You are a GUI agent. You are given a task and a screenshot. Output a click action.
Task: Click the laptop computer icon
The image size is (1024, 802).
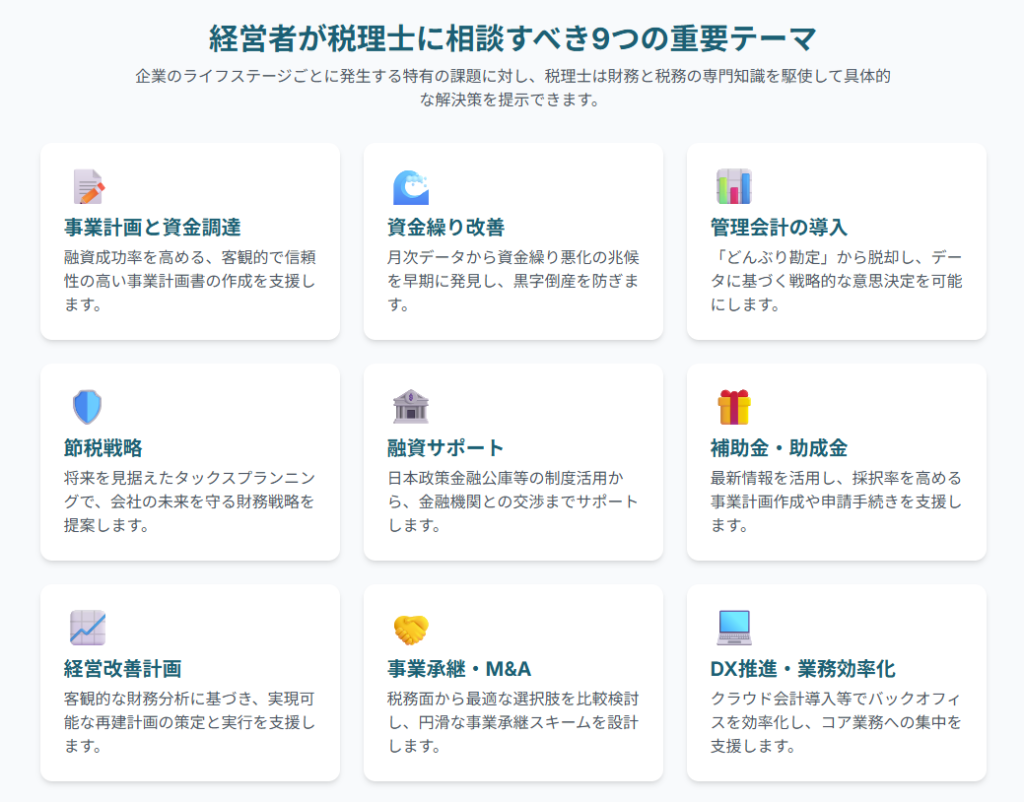click(733, 628)
